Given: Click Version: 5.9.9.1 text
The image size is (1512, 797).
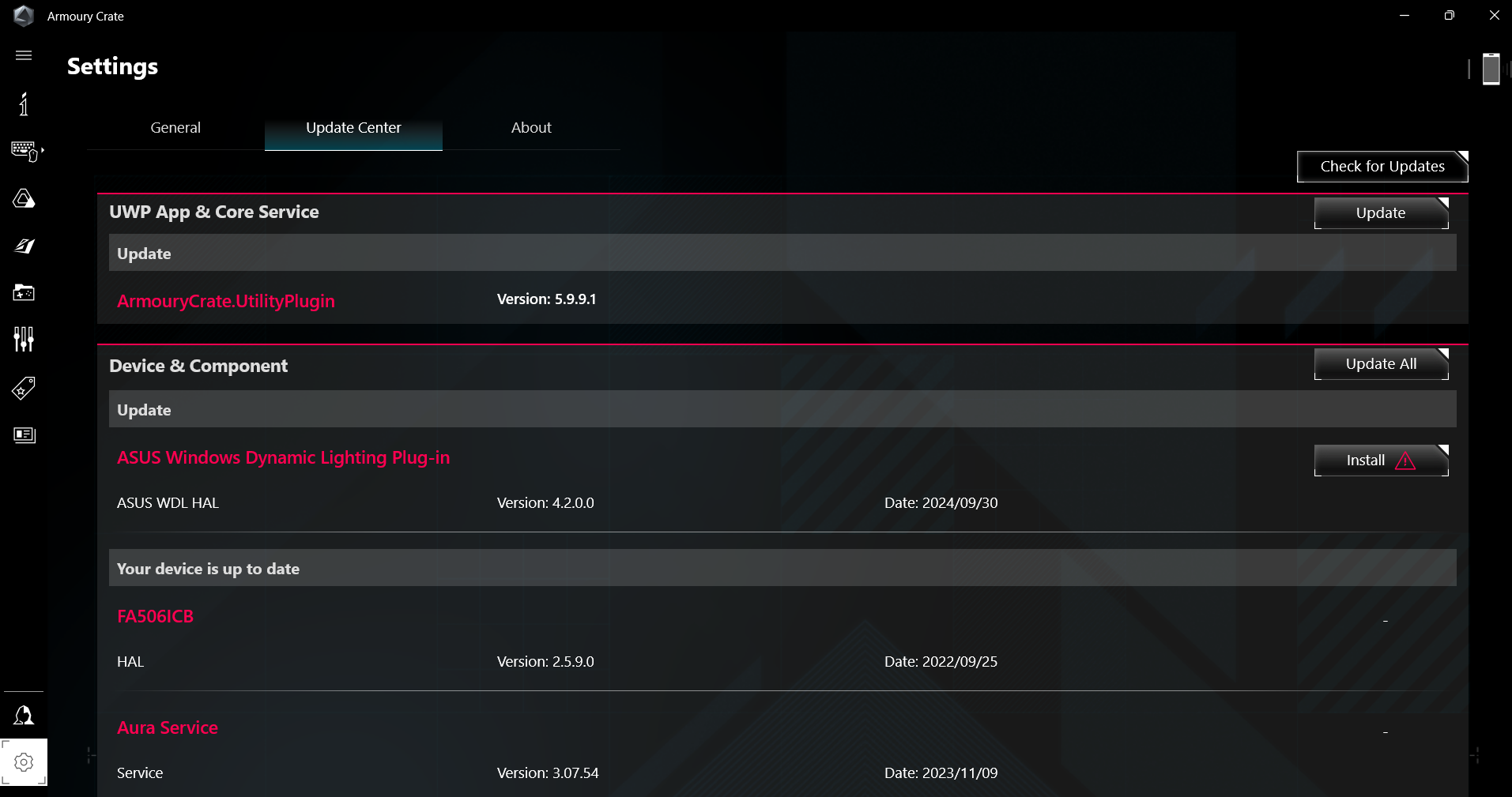Looking at the screenshot, I should pyautogui.click(x=546, y=299).
